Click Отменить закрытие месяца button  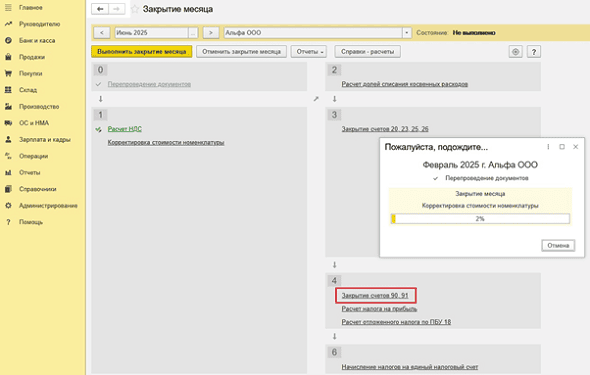click(x=241, y=52)
